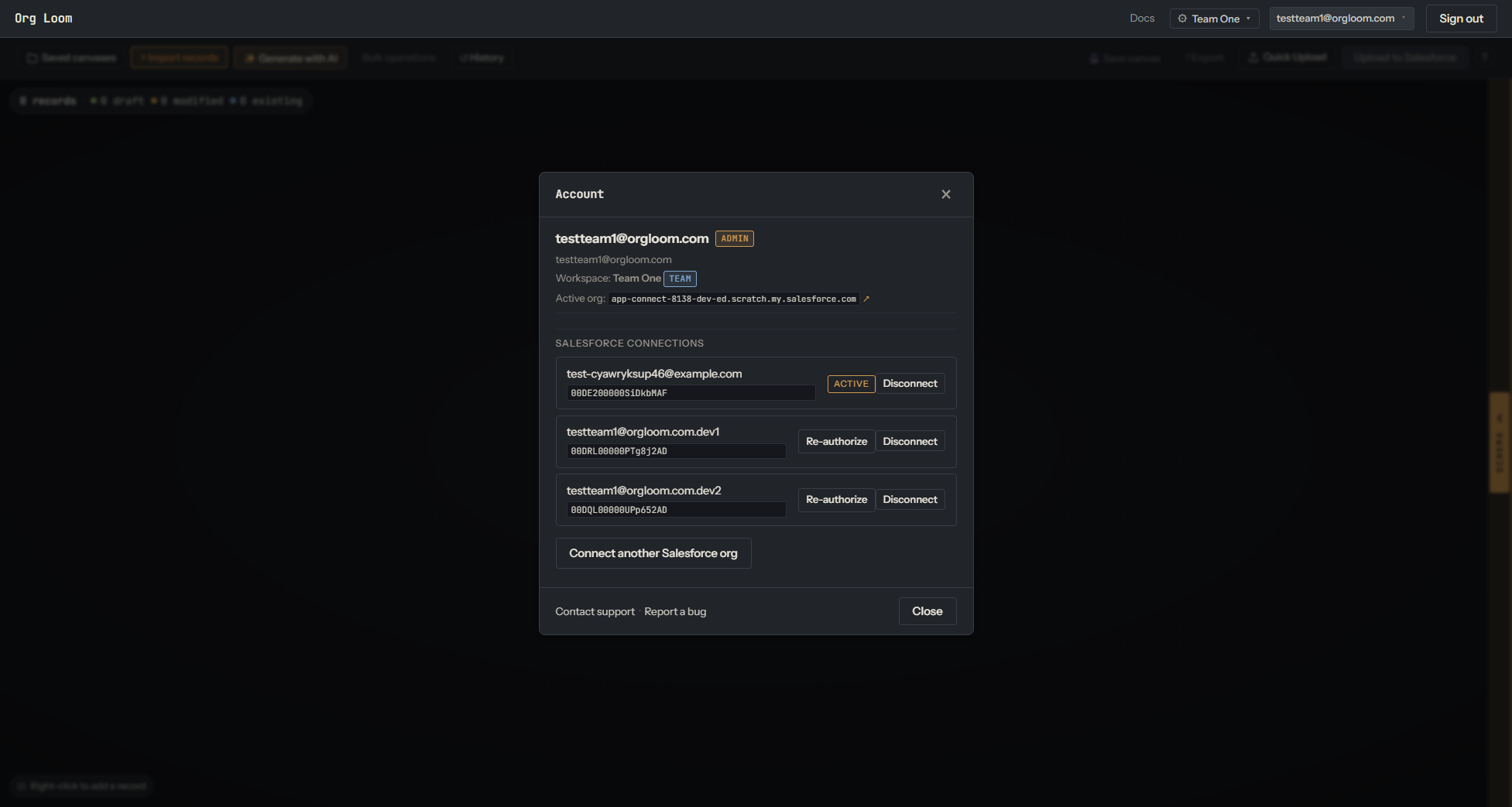Image resolution: width=1512 pixels, height=807 pixels.
Task: Click Upload to Salesforce in the background toolbar
Action: pos(1405,58)
